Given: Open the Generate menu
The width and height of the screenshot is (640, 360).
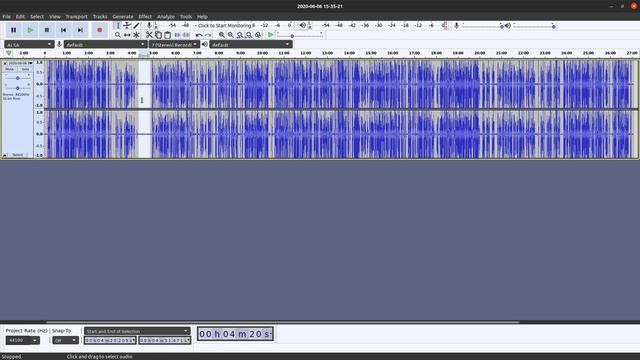Looking at the screenshot, I should [x=123, y=17].
